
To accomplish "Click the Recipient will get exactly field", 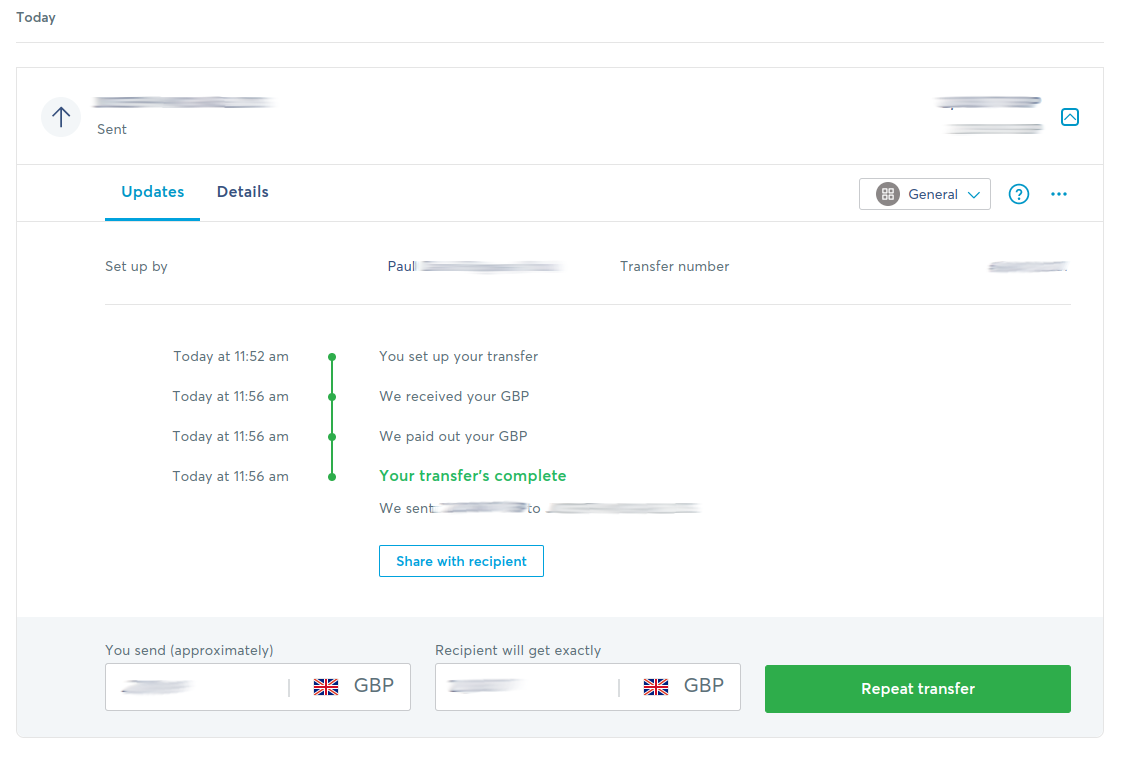I will click(x=587, y=687).
